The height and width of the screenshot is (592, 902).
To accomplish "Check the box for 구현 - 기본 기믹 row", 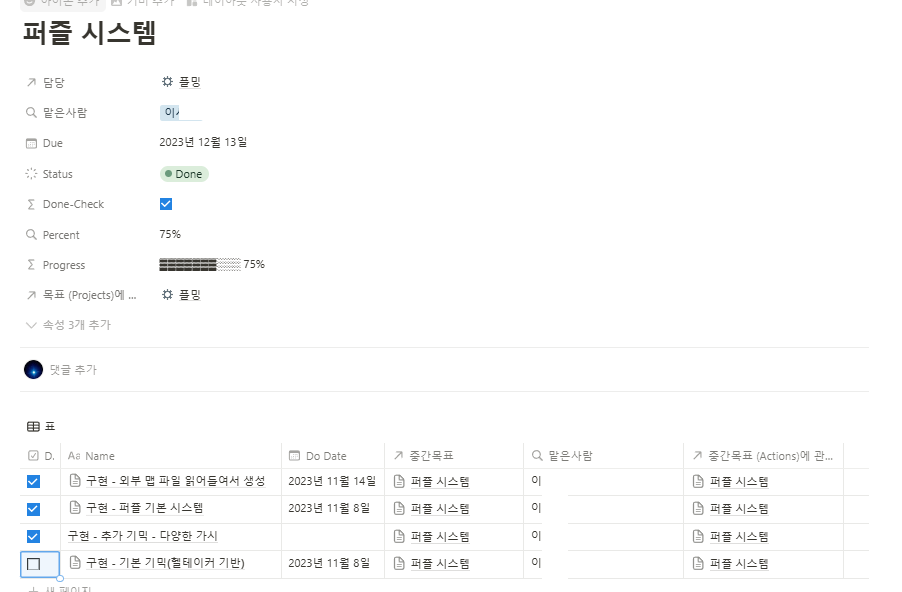I will pyautogui.click(x=33, y=564).
